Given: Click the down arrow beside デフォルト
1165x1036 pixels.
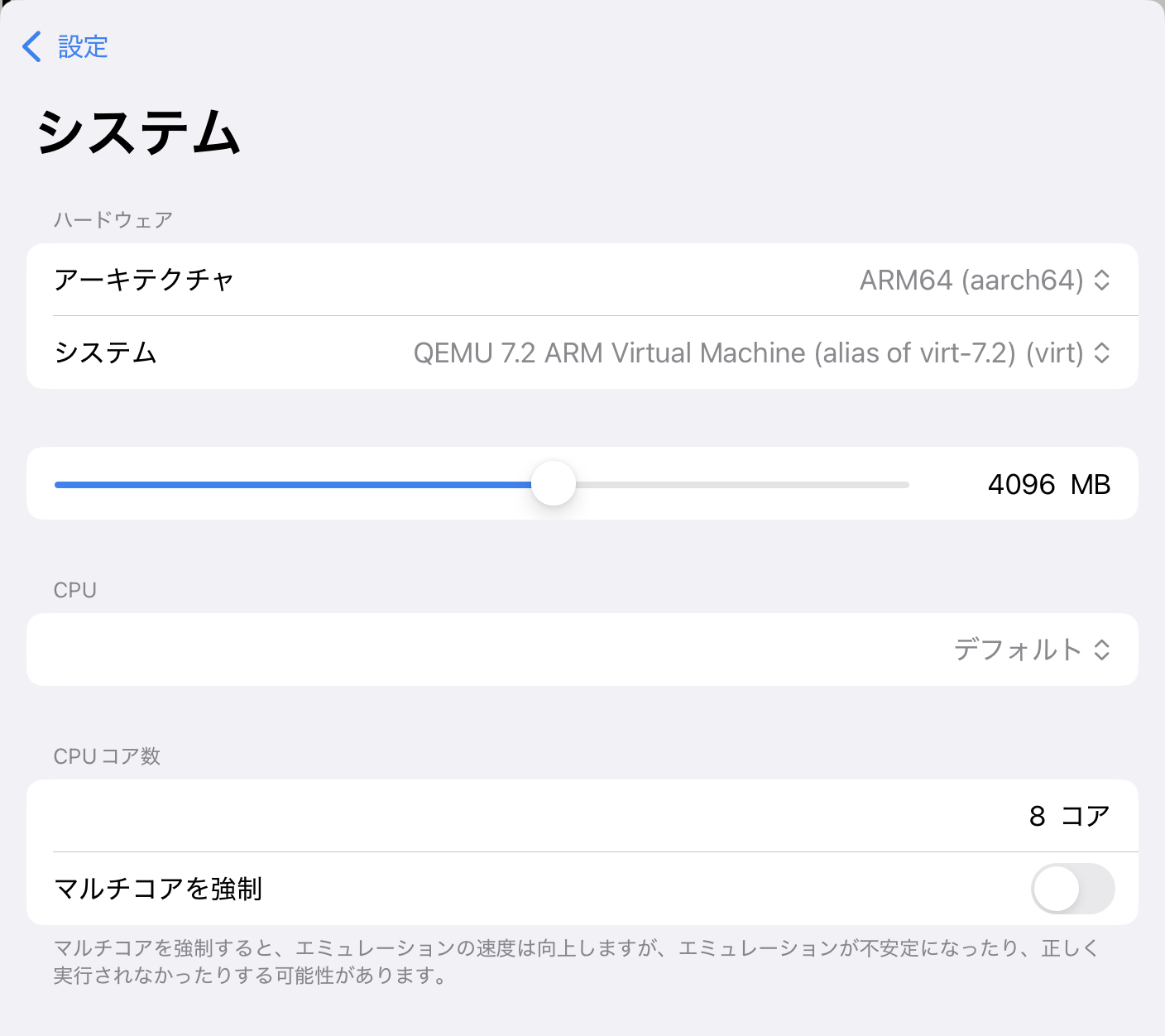Looking at the screenshot, I should 1102,655.
